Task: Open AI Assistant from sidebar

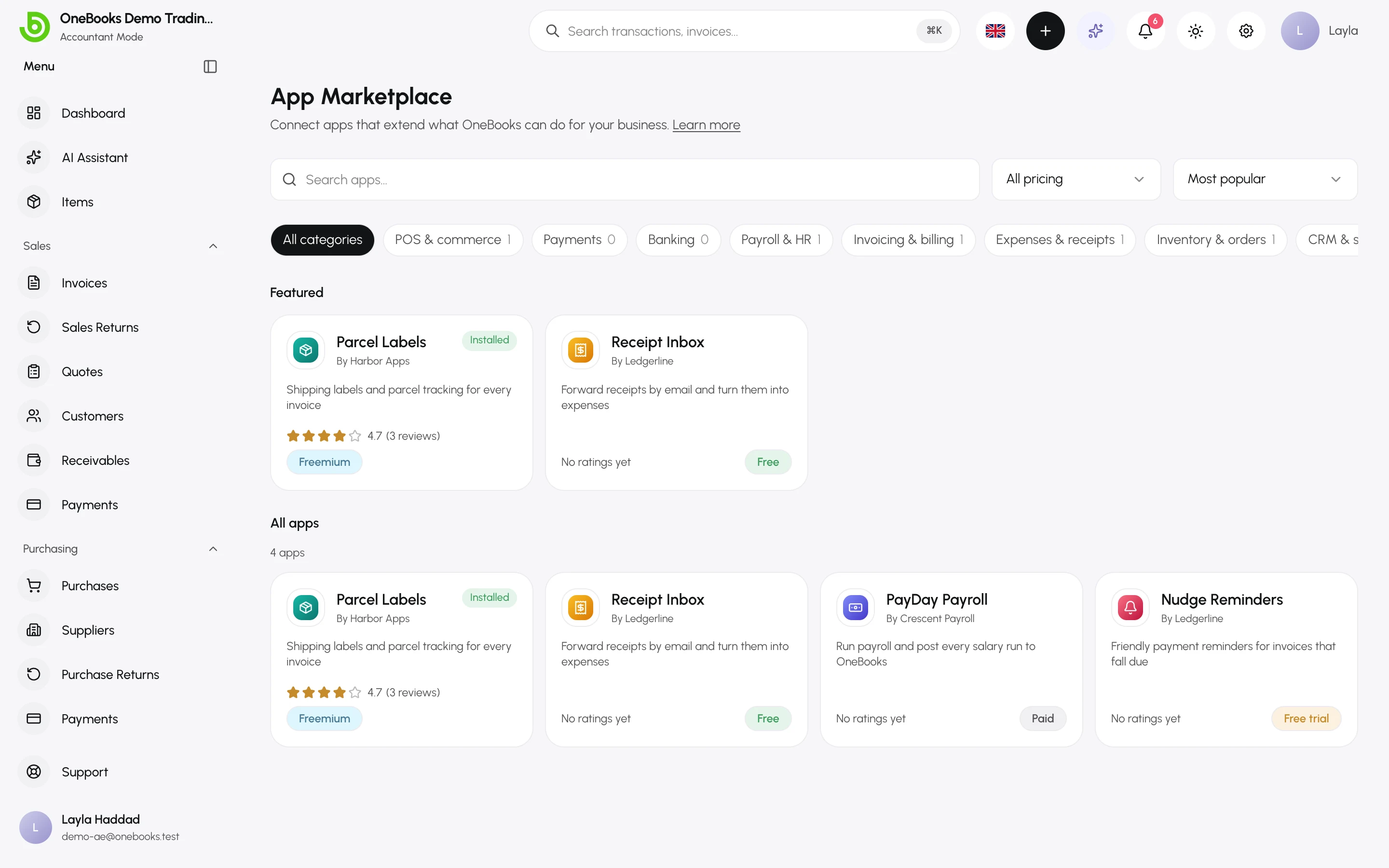Action: click(119, 157)
